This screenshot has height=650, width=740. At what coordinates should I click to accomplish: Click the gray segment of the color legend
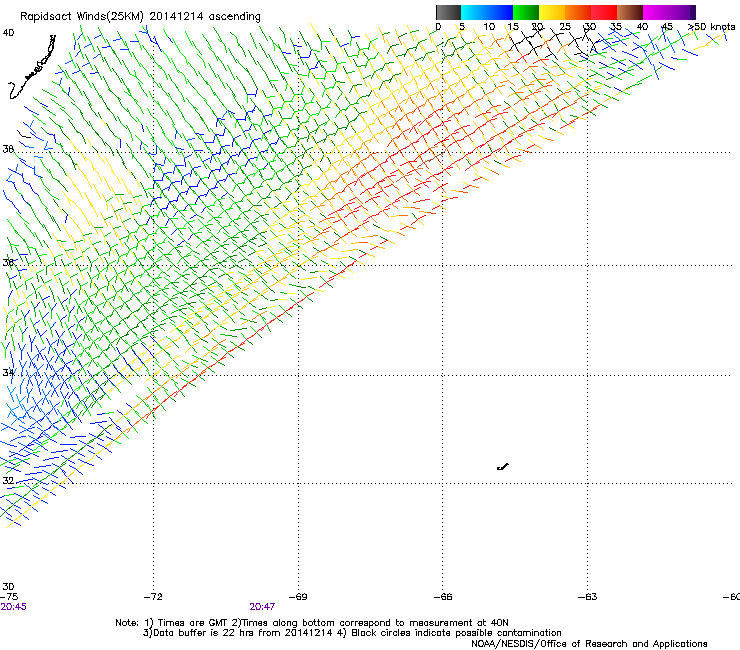point(448,12)
